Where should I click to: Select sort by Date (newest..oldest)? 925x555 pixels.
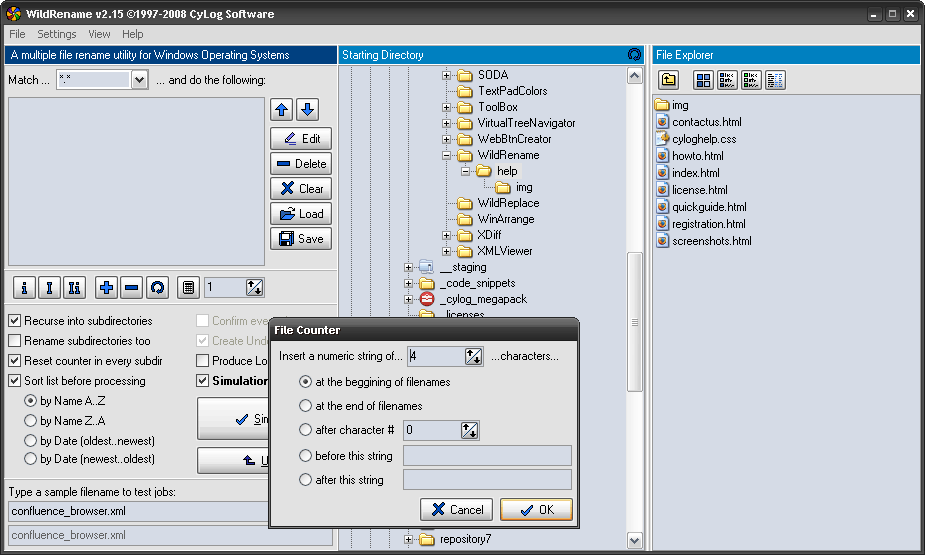pos(30,459)
